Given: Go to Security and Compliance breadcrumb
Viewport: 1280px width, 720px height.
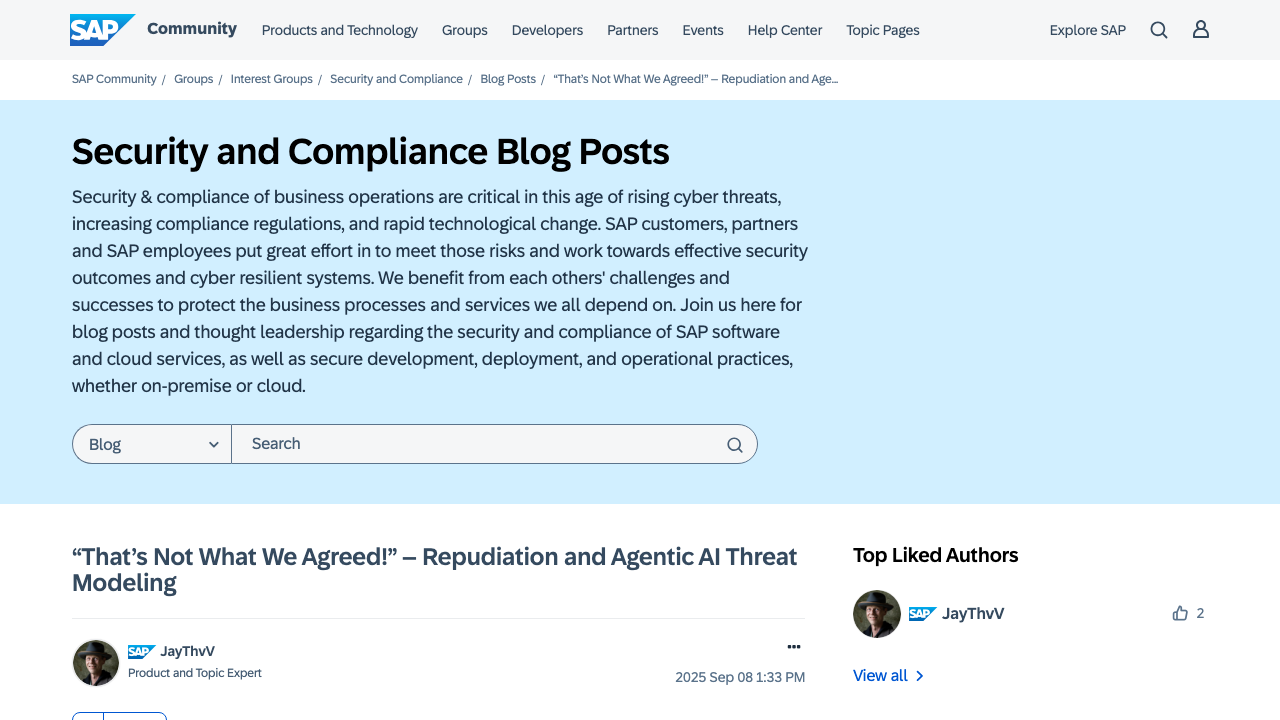Looking at the screenshot, I should [396, 79].
